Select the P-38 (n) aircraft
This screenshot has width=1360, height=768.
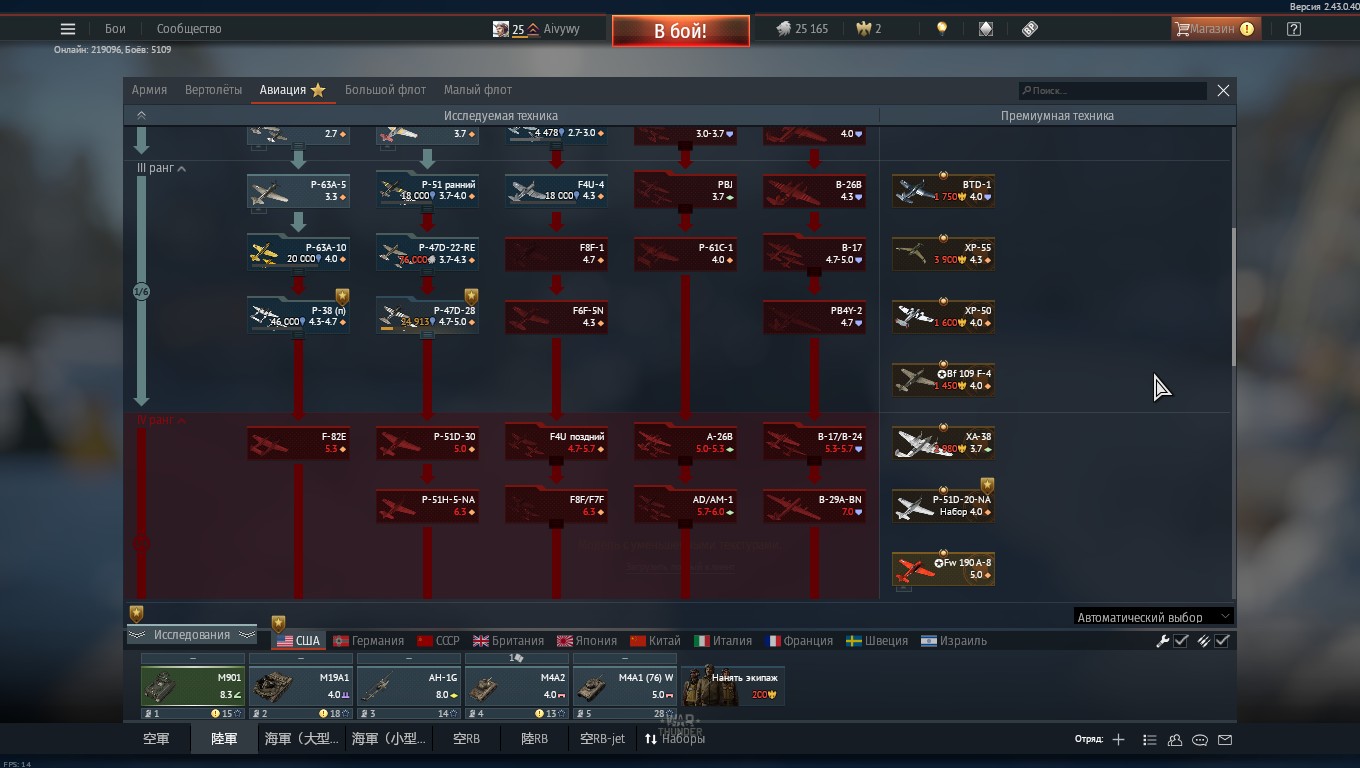click(298, 316)
